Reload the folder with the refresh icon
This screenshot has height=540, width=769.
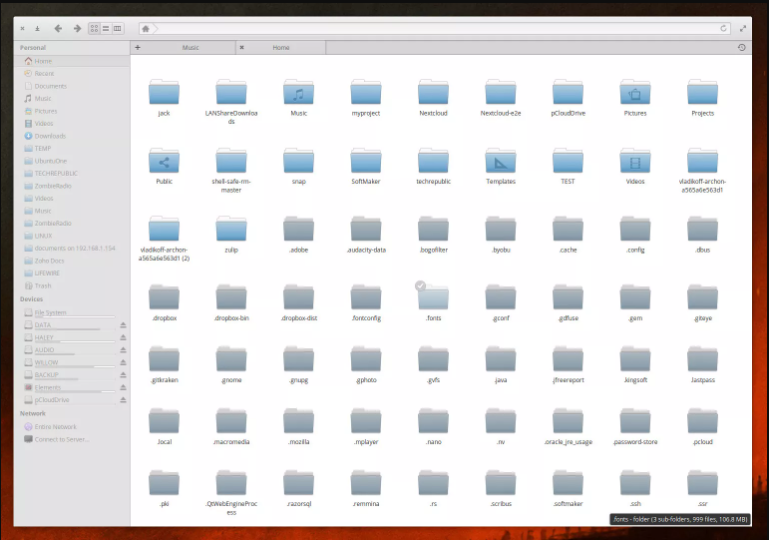(723, 28)
